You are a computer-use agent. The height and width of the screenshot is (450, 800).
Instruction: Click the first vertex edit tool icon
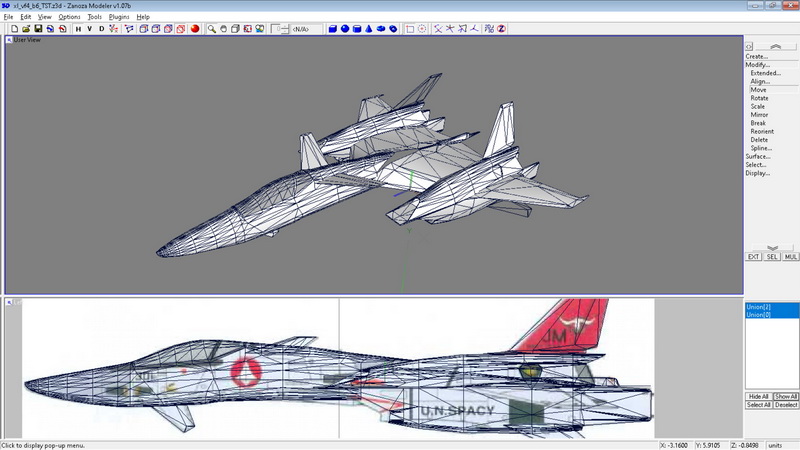pyautogui.click(x=438, y=29)
